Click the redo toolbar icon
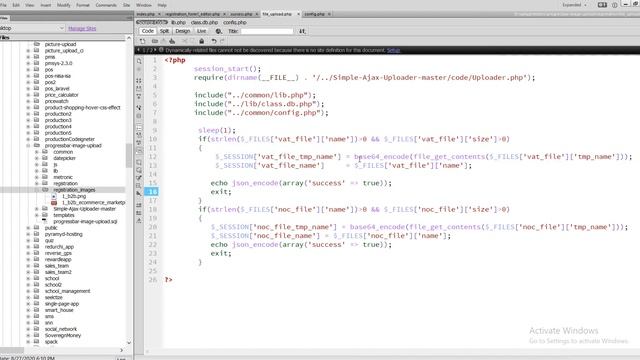Image resolution: width=640 pixels, height=360 pixels. click(x=222, y=41)
